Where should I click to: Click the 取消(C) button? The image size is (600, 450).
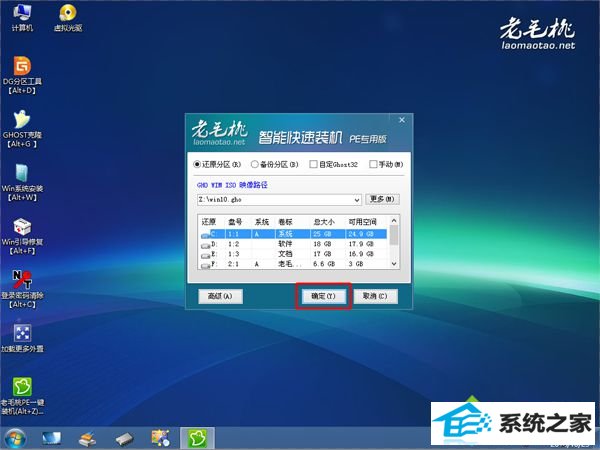coord(375,296)
